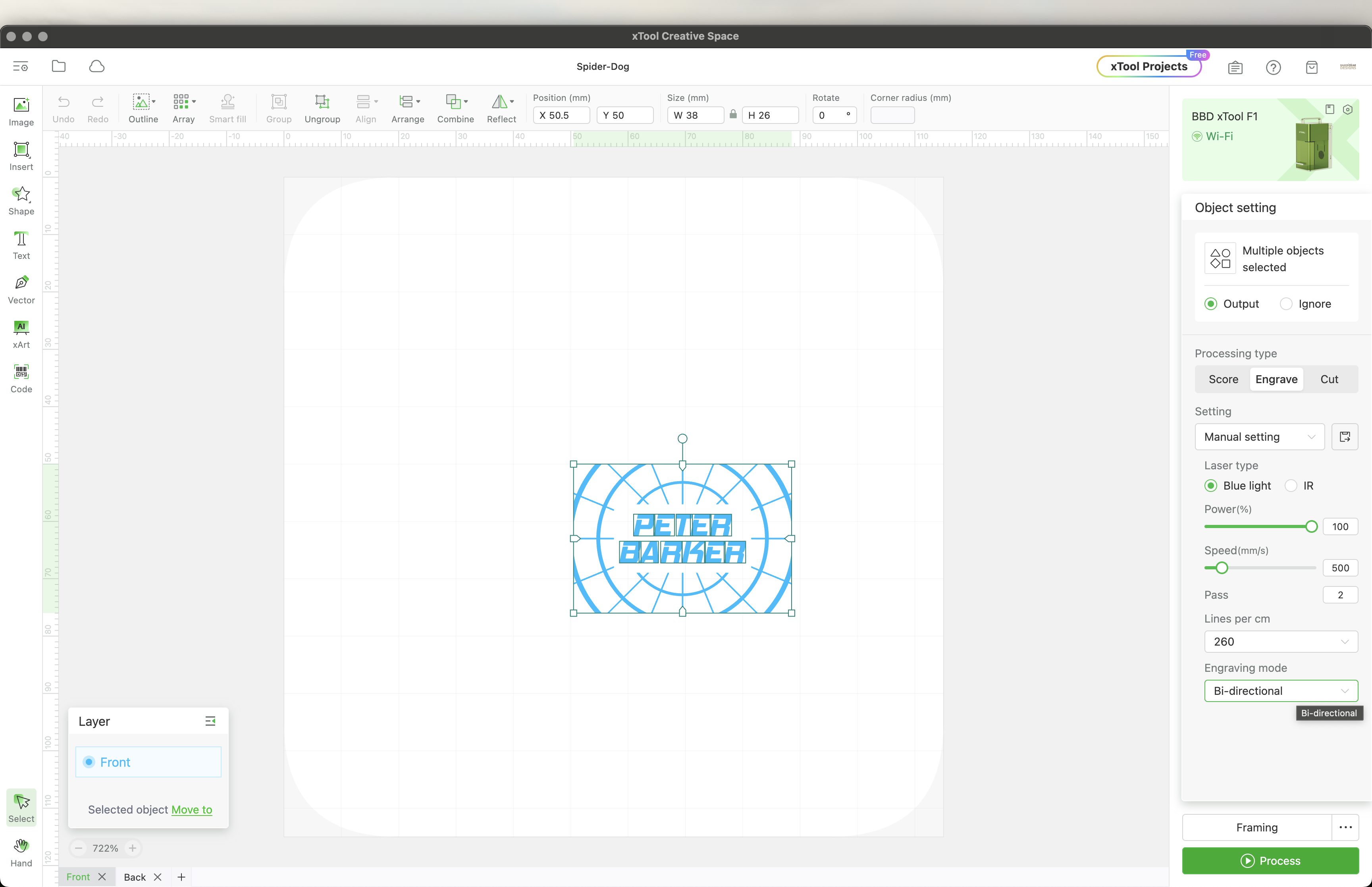Image resolution: width=1372 pixels, height=887 pixels.
Task: Click the Framing button
Action: (x=1257, y=827)
